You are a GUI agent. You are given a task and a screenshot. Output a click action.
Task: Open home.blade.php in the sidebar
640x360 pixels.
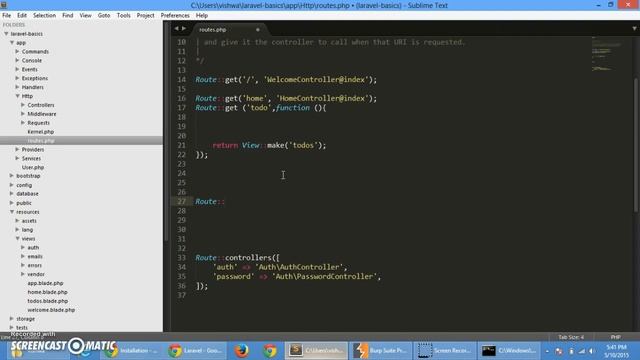click(47, 292)
